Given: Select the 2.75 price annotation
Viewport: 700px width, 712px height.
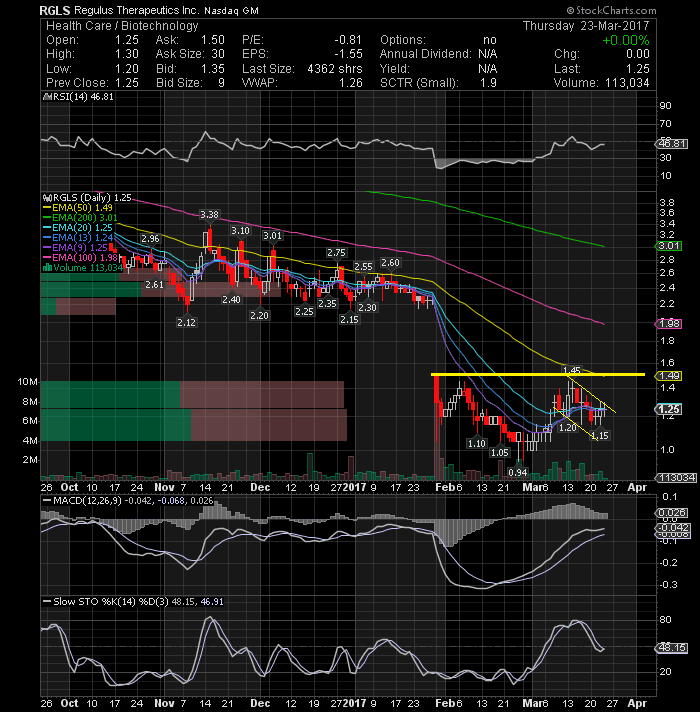Looking at the screenshot, I should click(x=336, y=253).
